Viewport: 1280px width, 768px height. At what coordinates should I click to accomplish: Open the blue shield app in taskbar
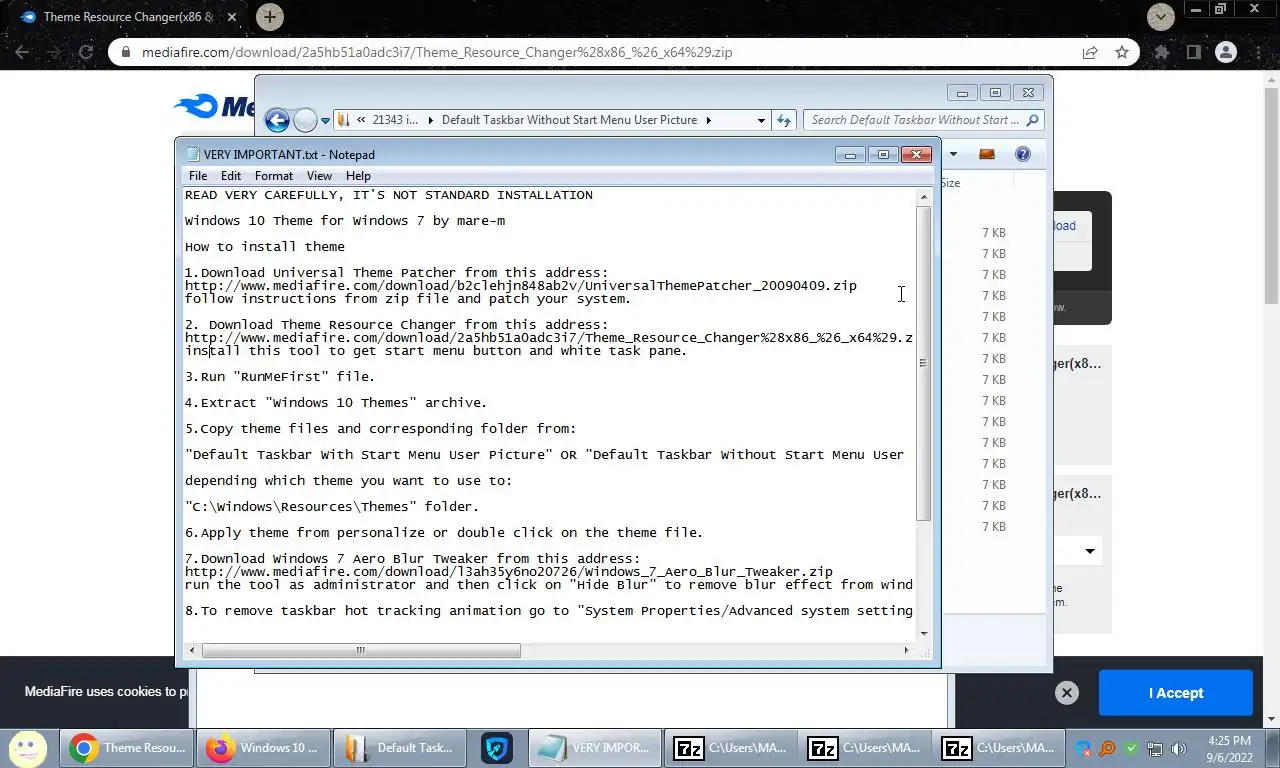click(497, 748)
